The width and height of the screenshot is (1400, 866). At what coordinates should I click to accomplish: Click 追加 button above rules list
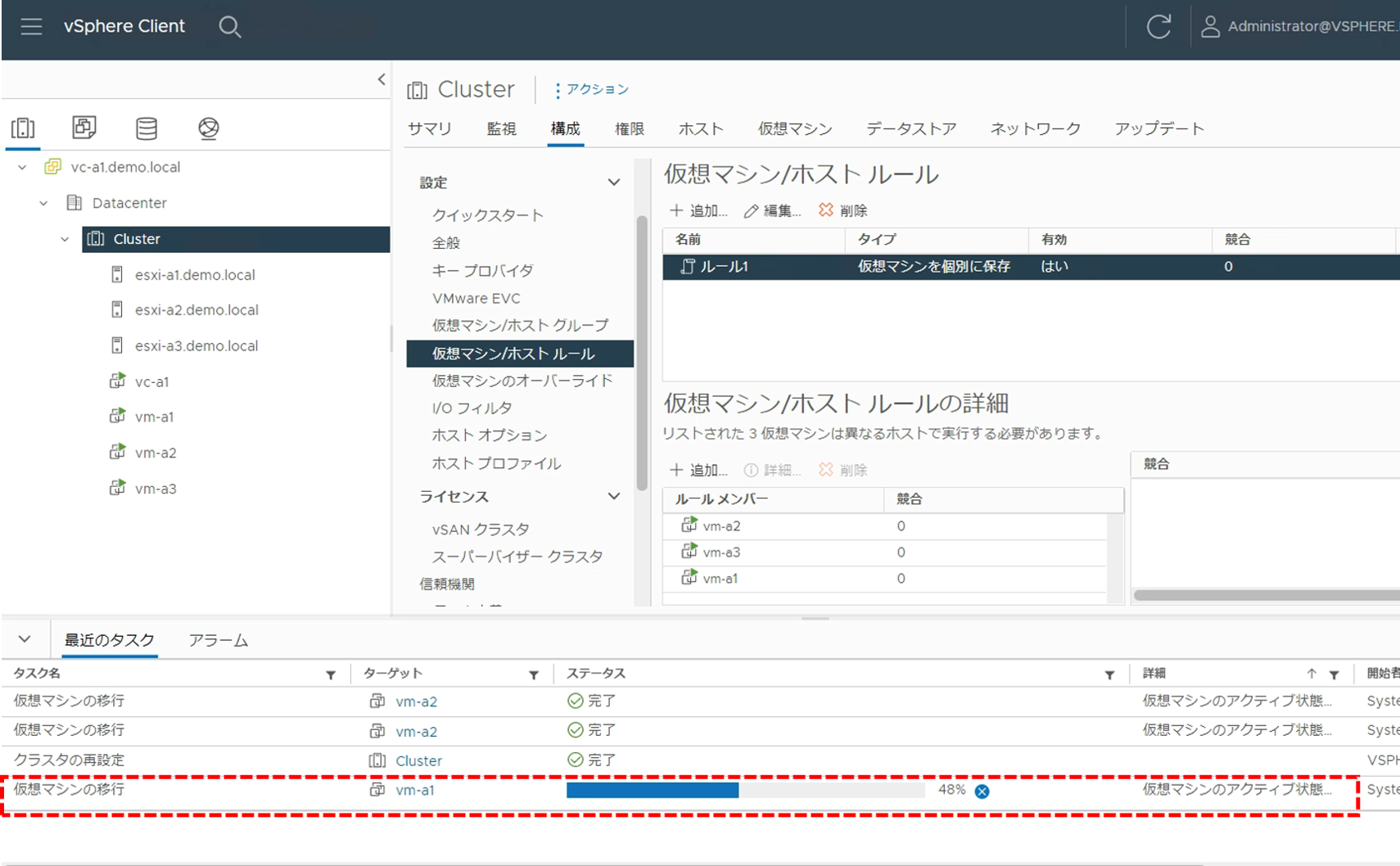699,211
